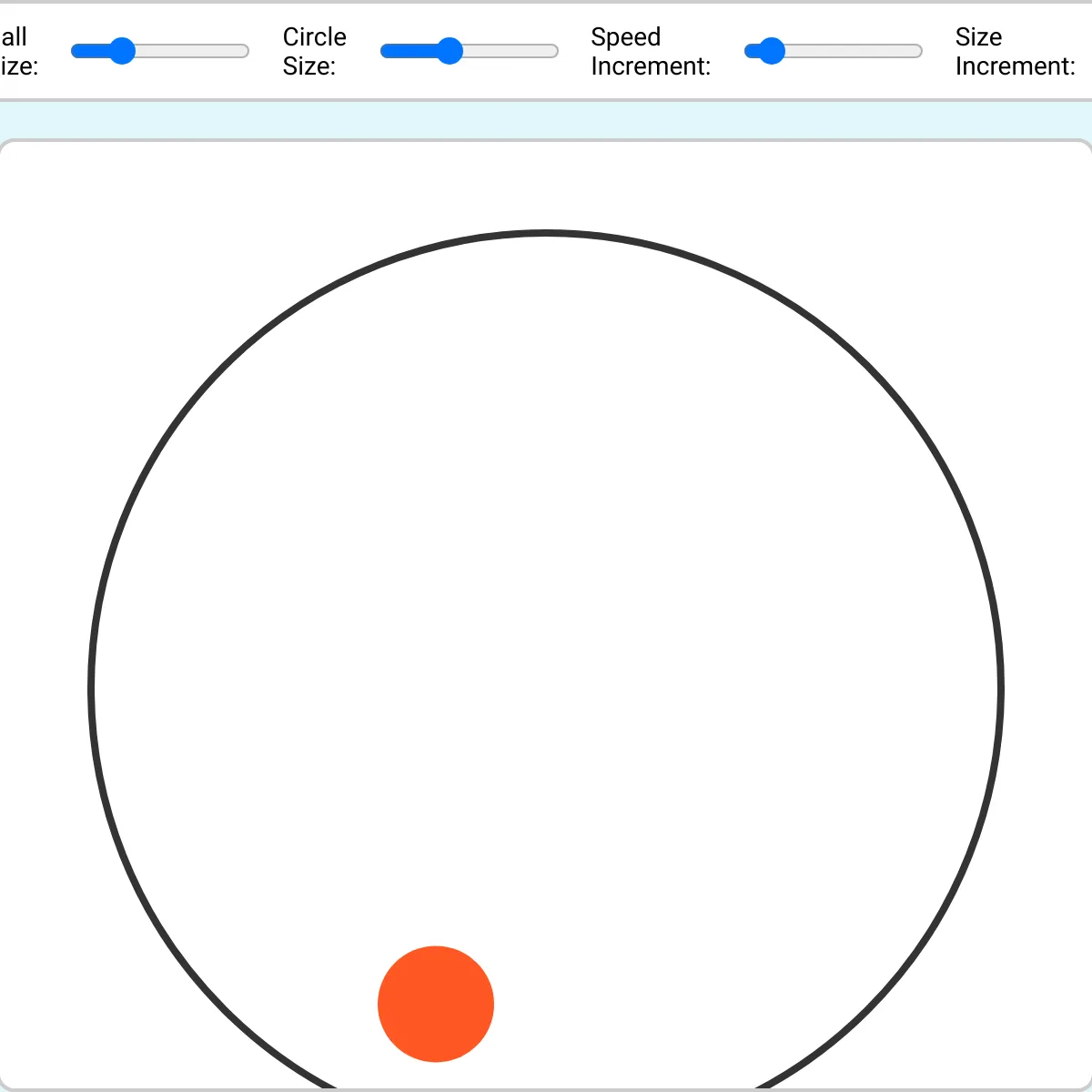
Task: Click the gray unfilled part of Circle Size track
Action: (511, 51)
